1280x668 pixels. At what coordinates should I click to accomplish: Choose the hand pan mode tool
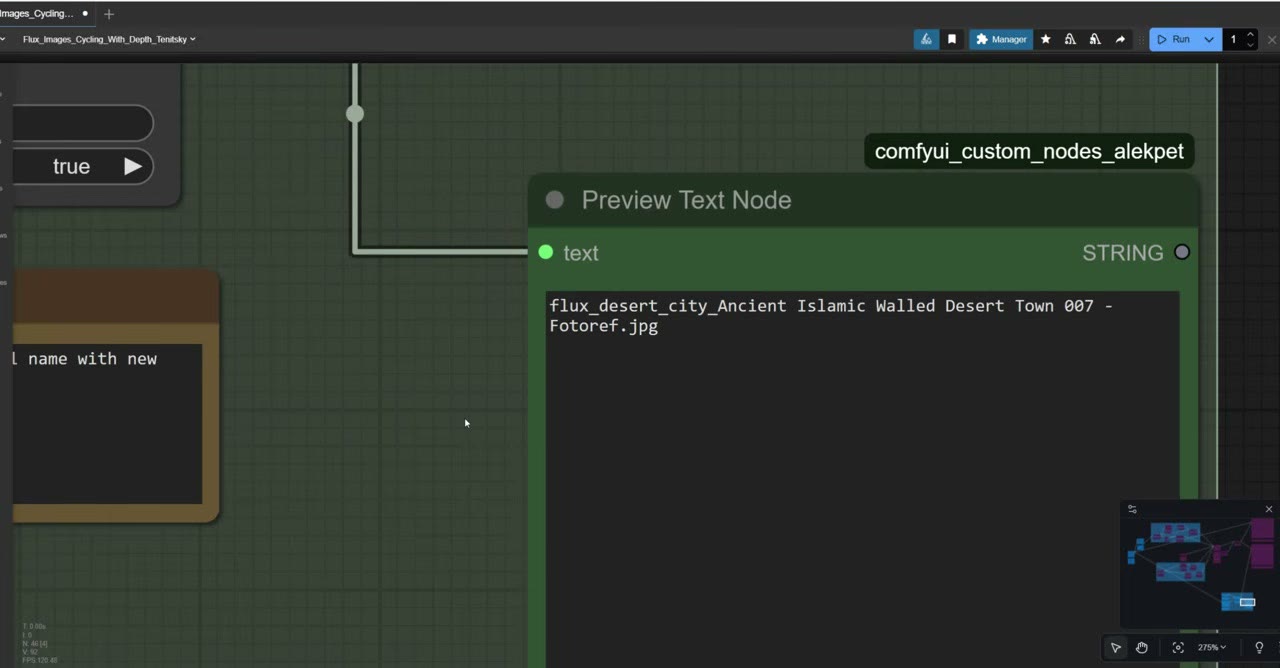click(x=1141, y=647)
